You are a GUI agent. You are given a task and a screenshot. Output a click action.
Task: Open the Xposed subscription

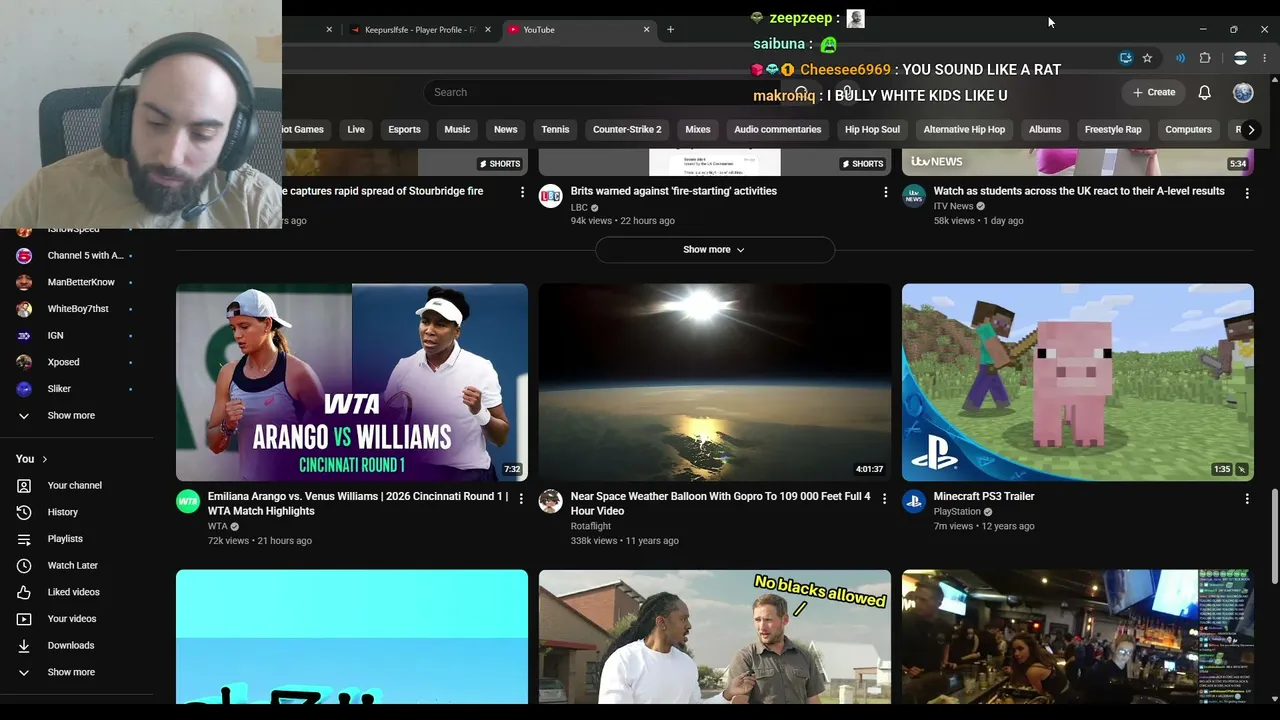click(76, 362)
